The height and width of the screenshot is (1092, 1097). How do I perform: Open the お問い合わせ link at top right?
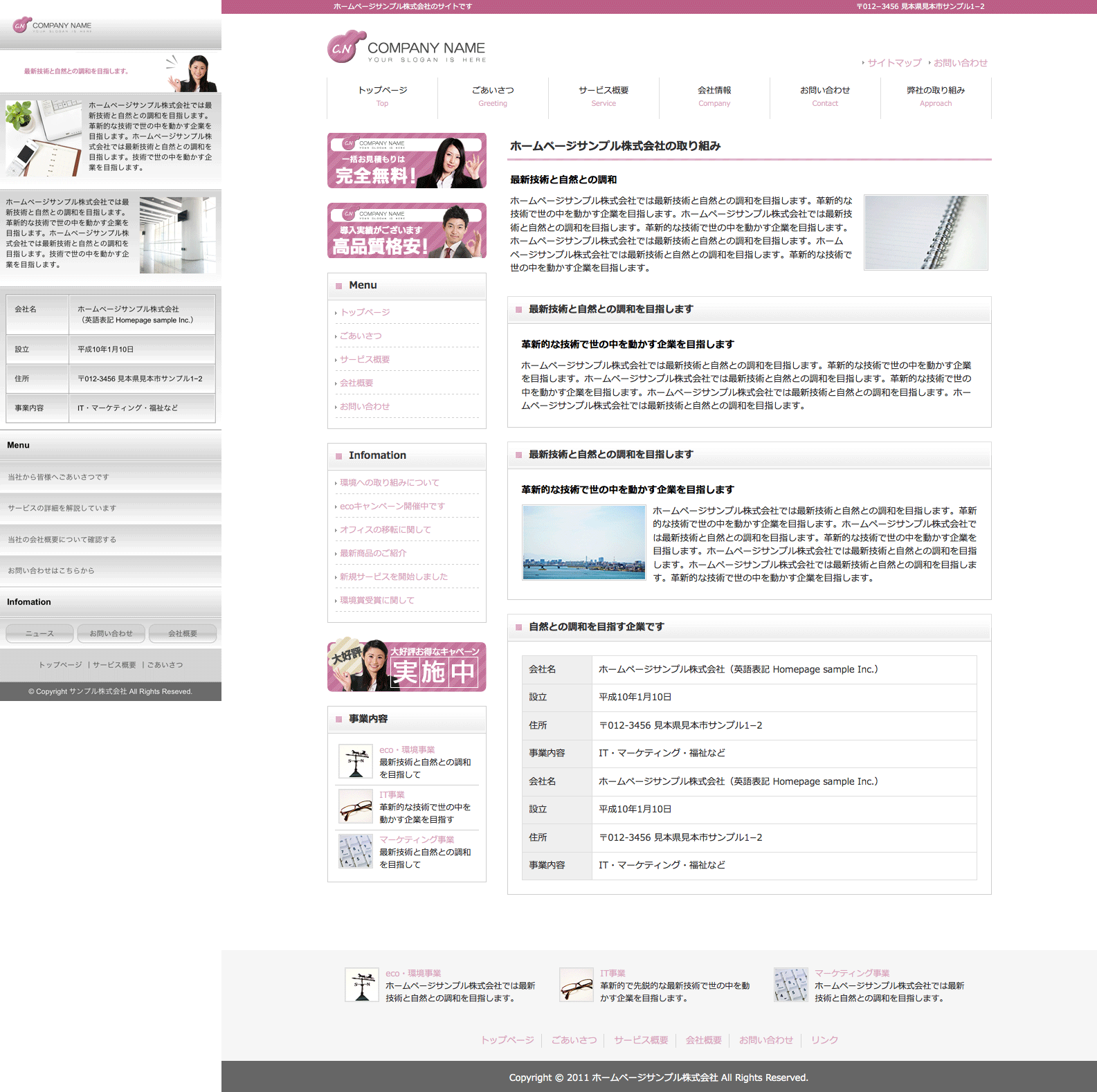(x=960, y=63)
